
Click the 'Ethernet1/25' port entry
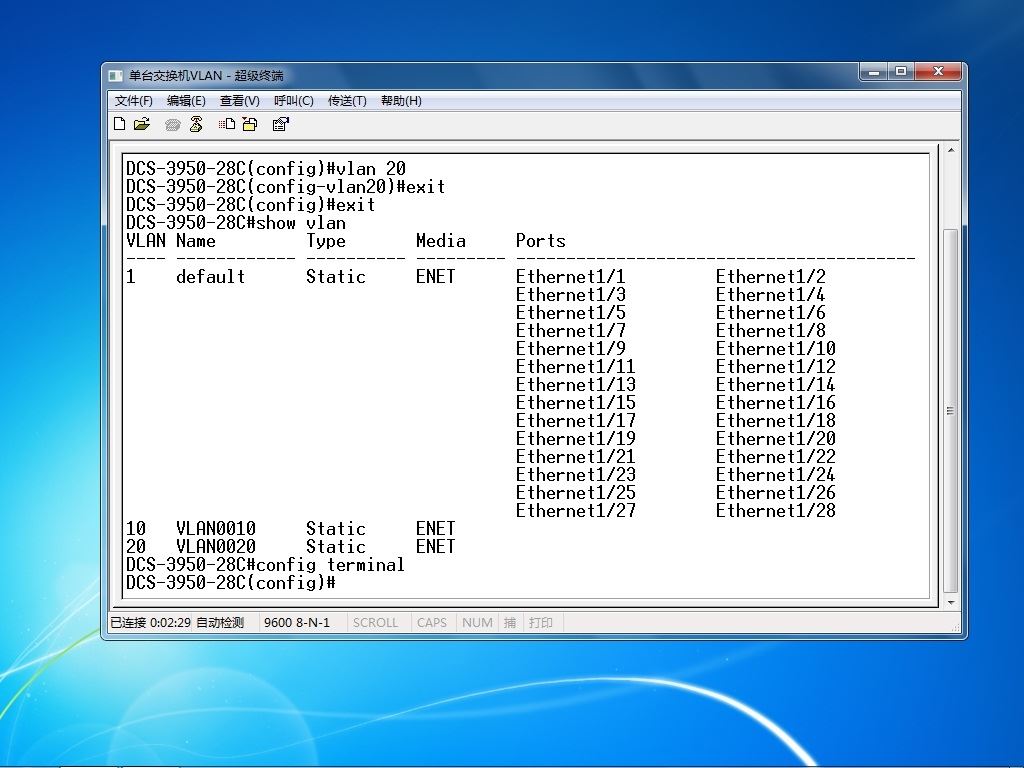tap(576, 493)
